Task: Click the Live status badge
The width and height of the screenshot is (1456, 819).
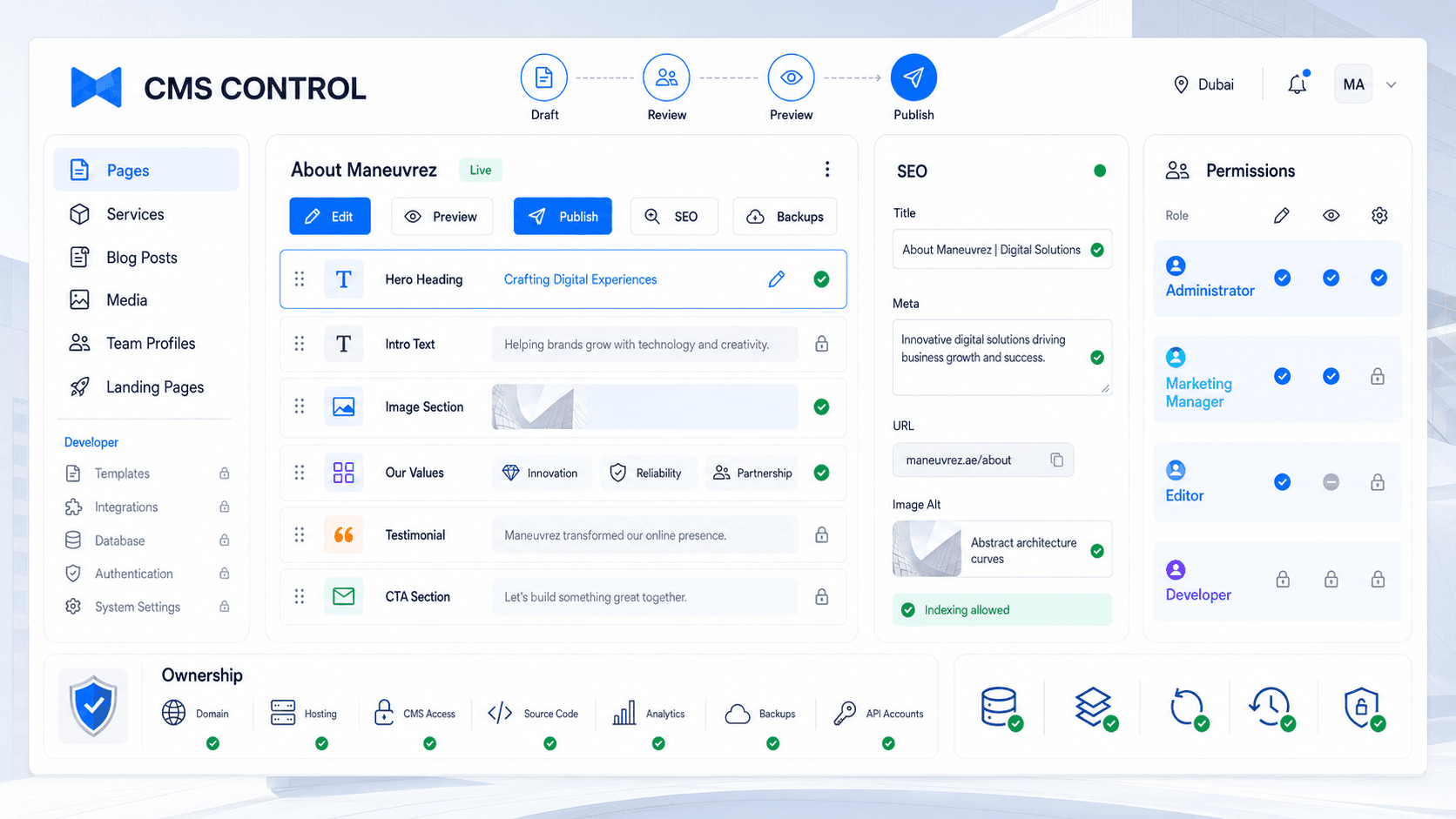Action: 481,170
